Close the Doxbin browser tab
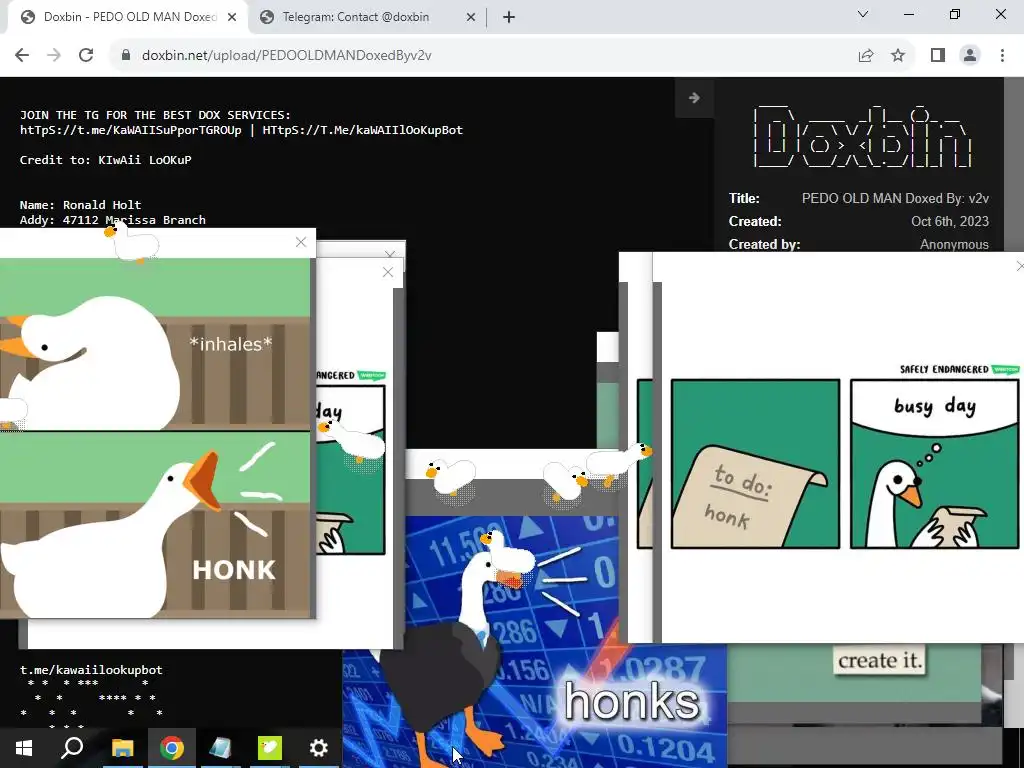Image resolution: width=1024 pixels, height=768 pixels. click(x=232, y=17)
